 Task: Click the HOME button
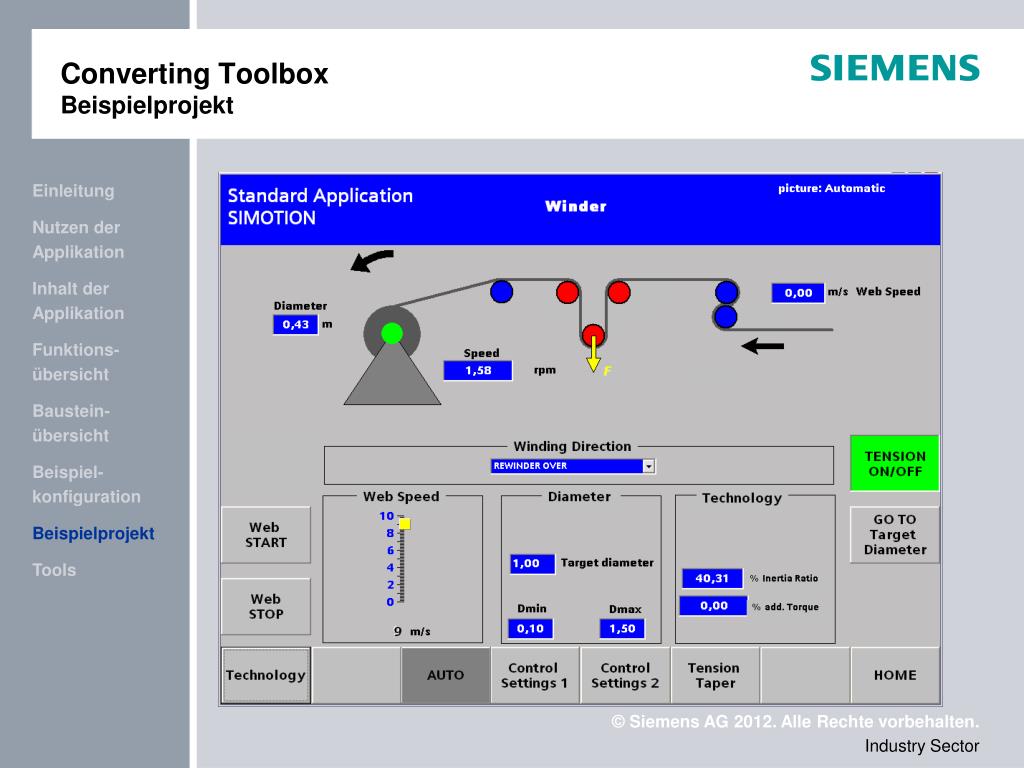[x=895, y=675]
